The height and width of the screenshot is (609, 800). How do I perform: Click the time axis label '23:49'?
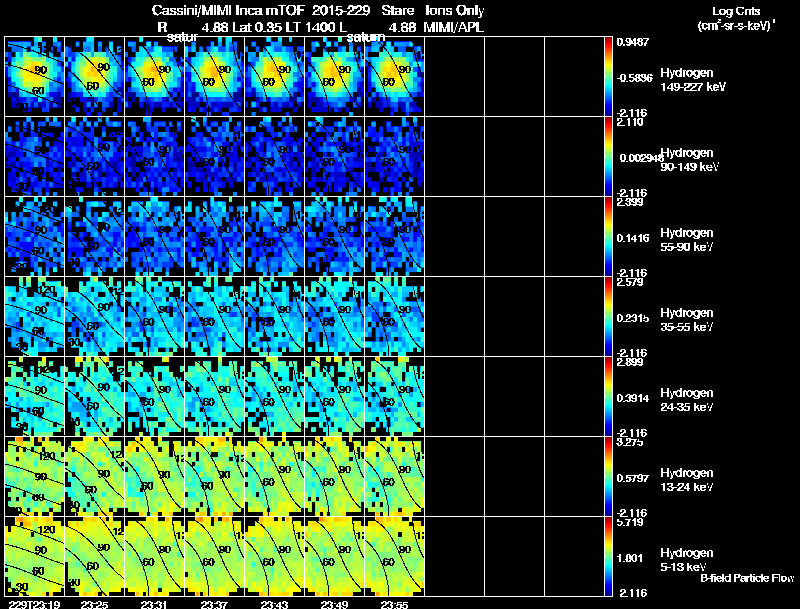tap(334, 605)
